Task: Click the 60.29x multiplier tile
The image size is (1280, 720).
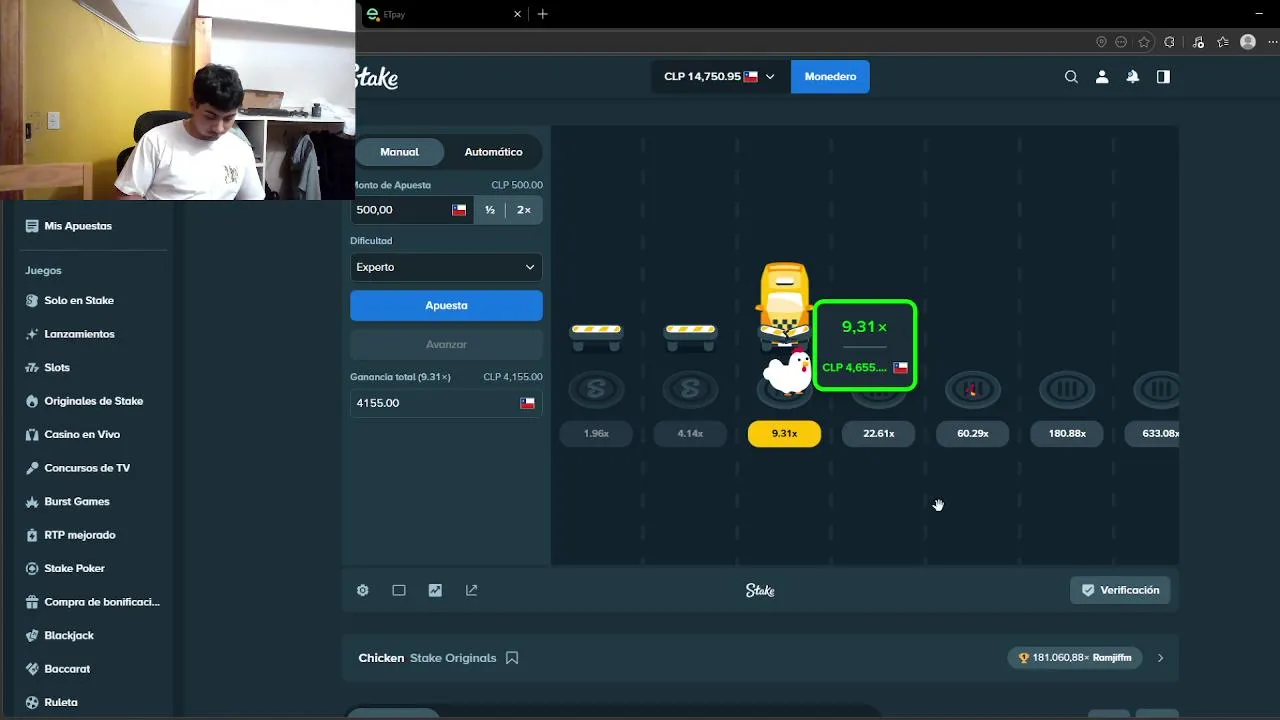Action: point(972,433)
